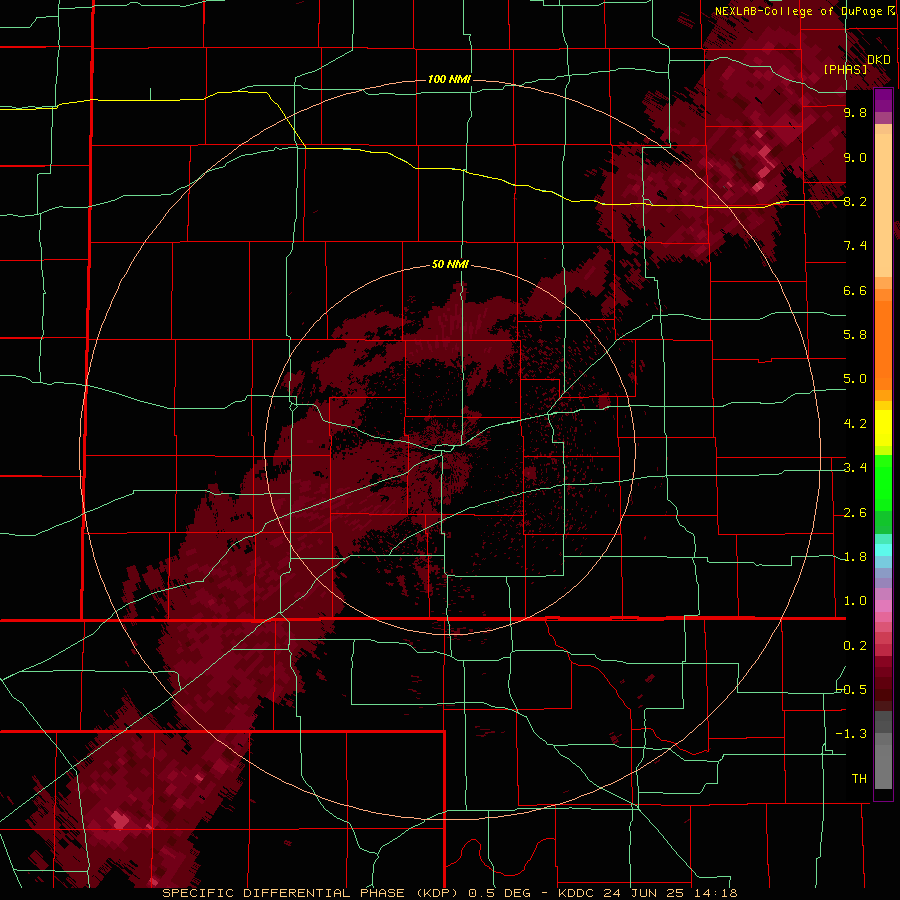The image size is (900, 900).
Task: Select the -0.5 value on color scale
Action: point(852,690)
